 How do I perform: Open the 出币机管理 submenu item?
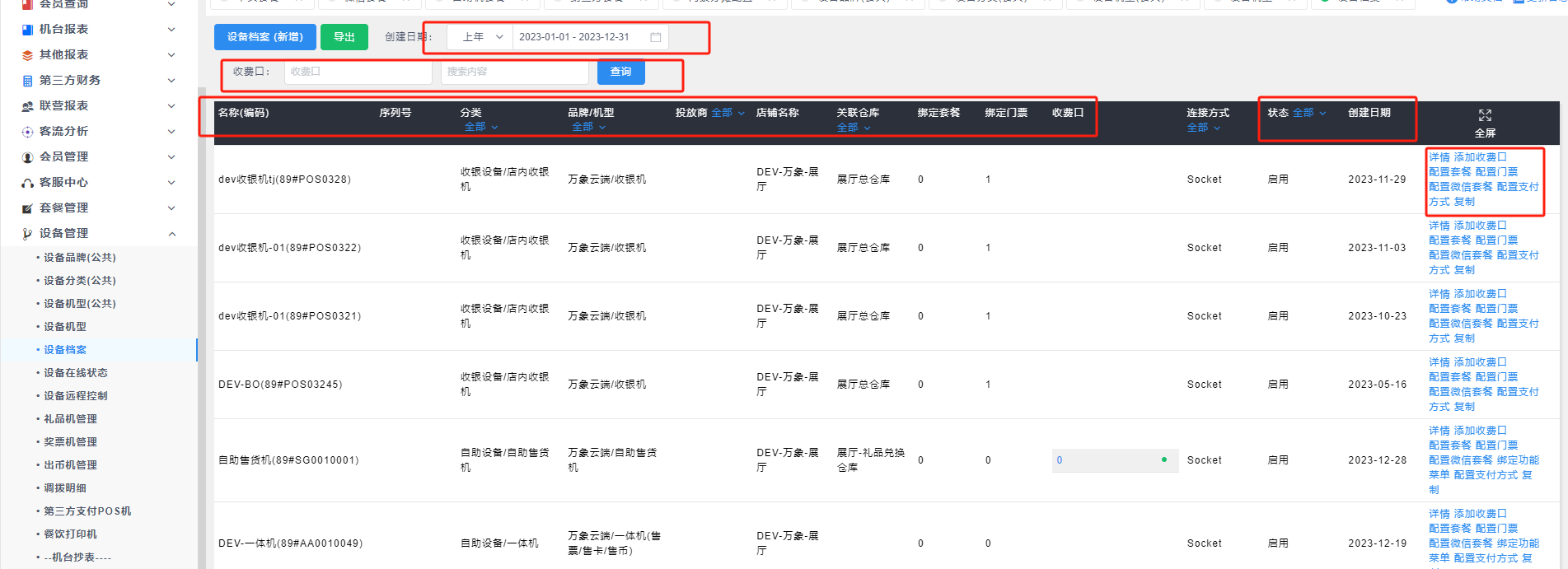(x=70, y=465)
